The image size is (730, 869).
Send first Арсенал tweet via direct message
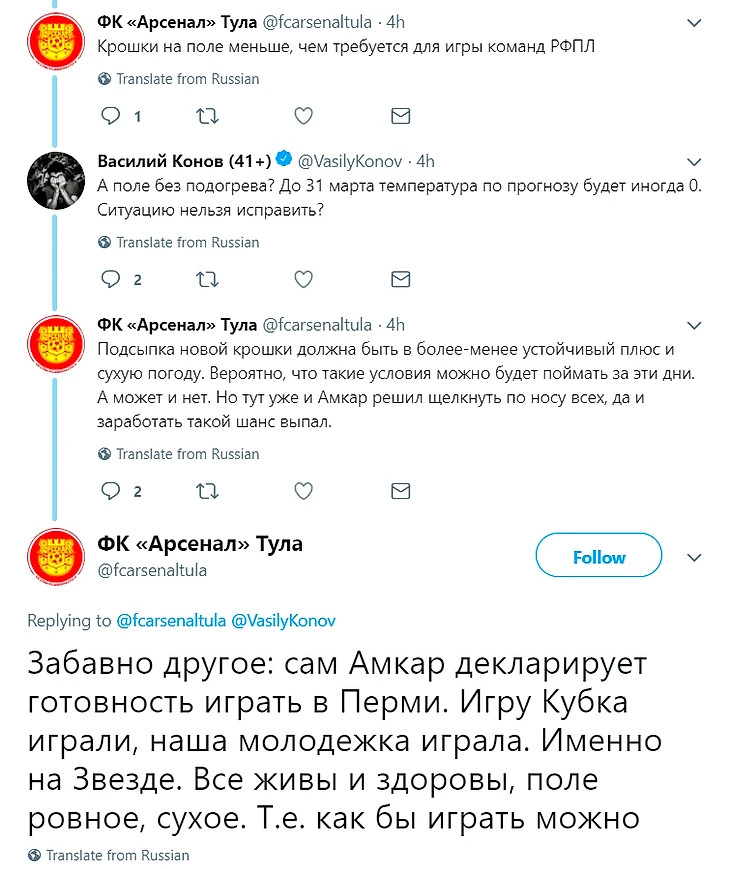point(400,116)
